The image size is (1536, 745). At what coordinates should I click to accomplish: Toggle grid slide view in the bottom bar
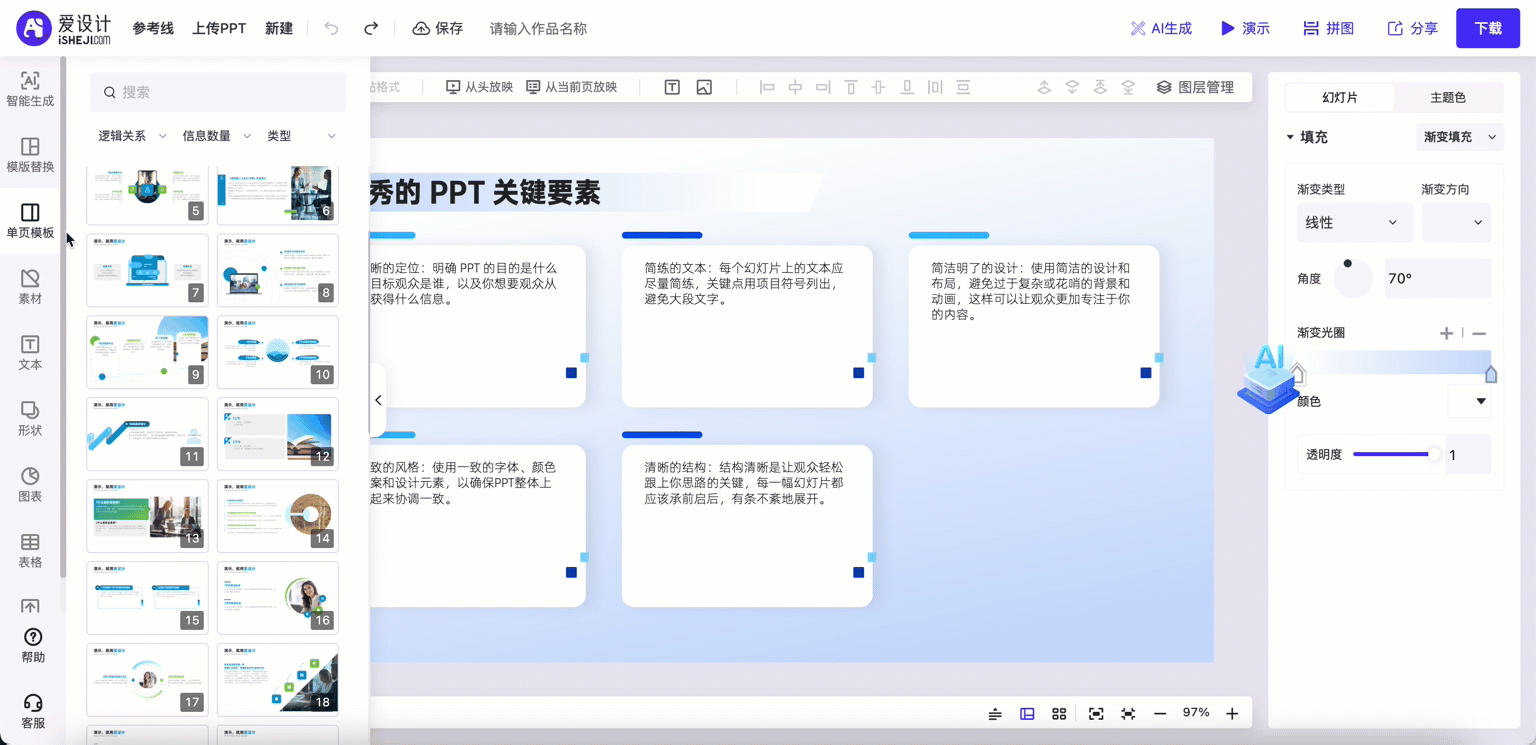pos(1059,713)
